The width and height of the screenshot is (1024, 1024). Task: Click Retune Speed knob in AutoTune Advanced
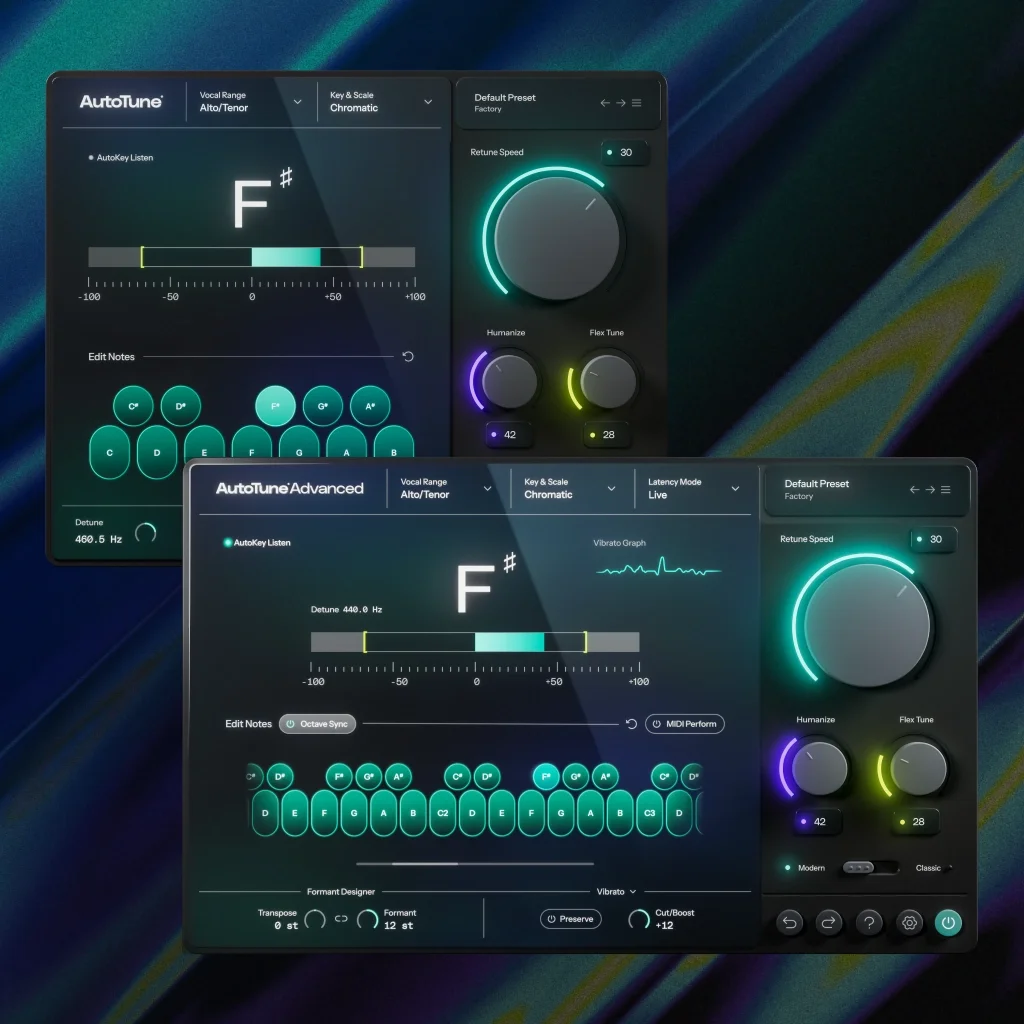pyautogui.click(x=866, y=625)
